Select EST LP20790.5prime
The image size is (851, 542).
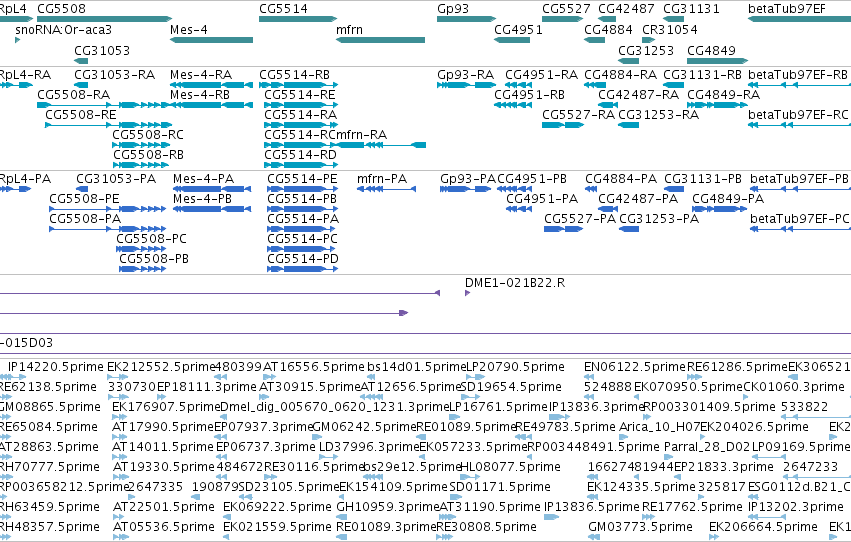click(x=515, y=367)
